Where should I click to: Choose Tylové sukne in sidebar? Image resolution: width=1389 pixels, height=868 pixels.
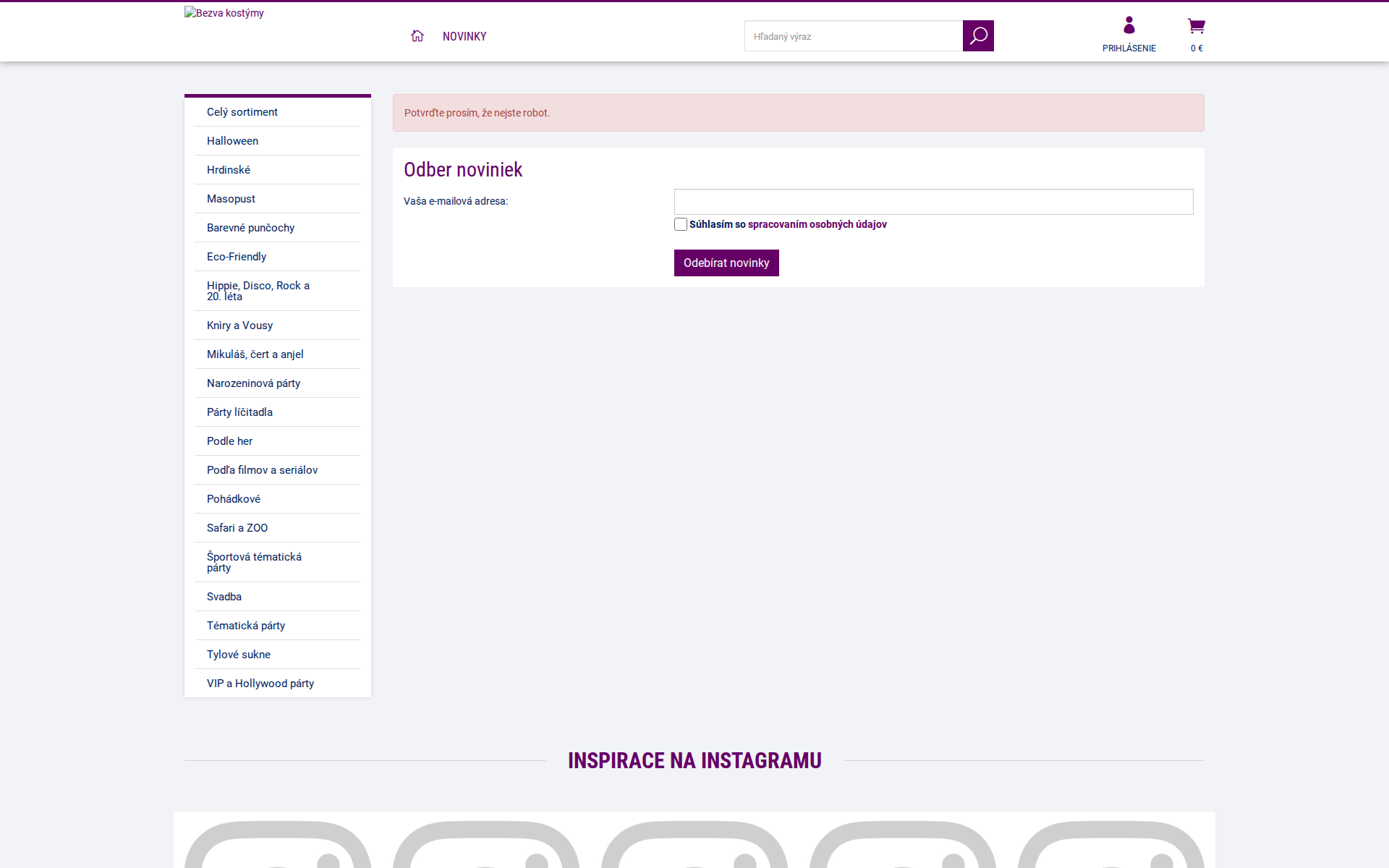tap(239, 655)
